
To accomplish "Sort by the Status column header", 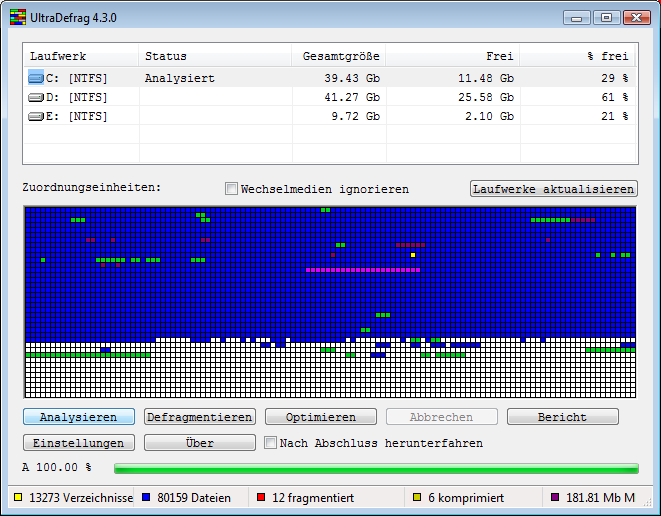I will (215, 56).
